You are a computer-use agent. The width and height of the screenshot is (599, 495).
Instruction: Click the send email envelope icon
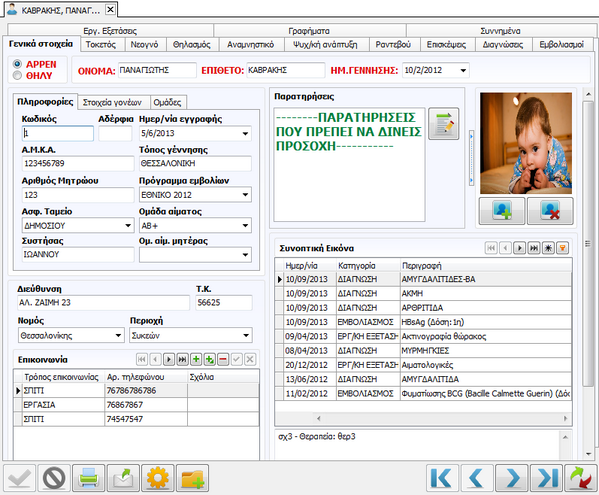pyautogui.click(x=123, y=477)
